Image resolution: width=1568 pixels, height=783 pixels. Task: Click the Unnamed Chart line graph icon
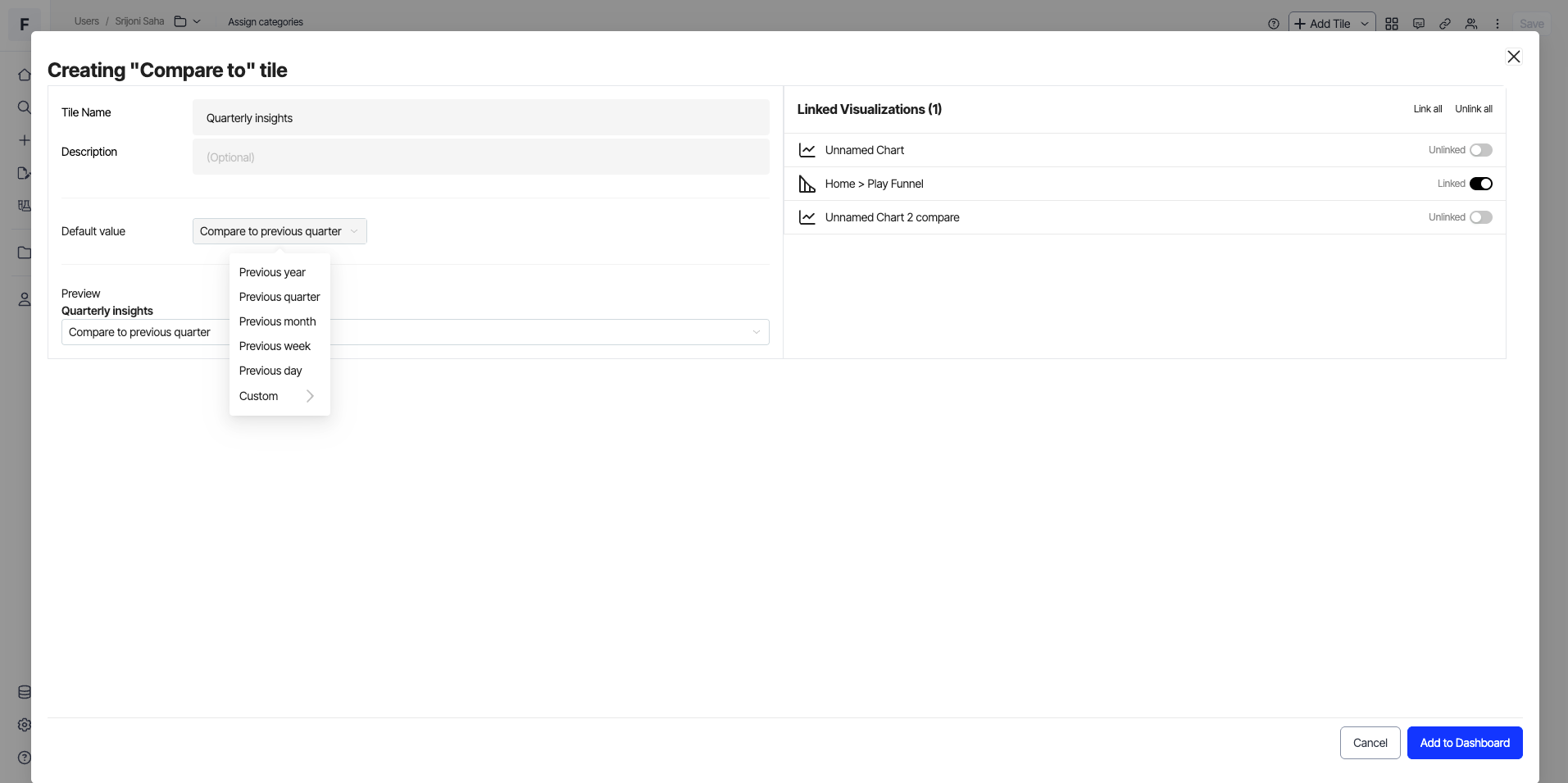[x=807, y=150]
